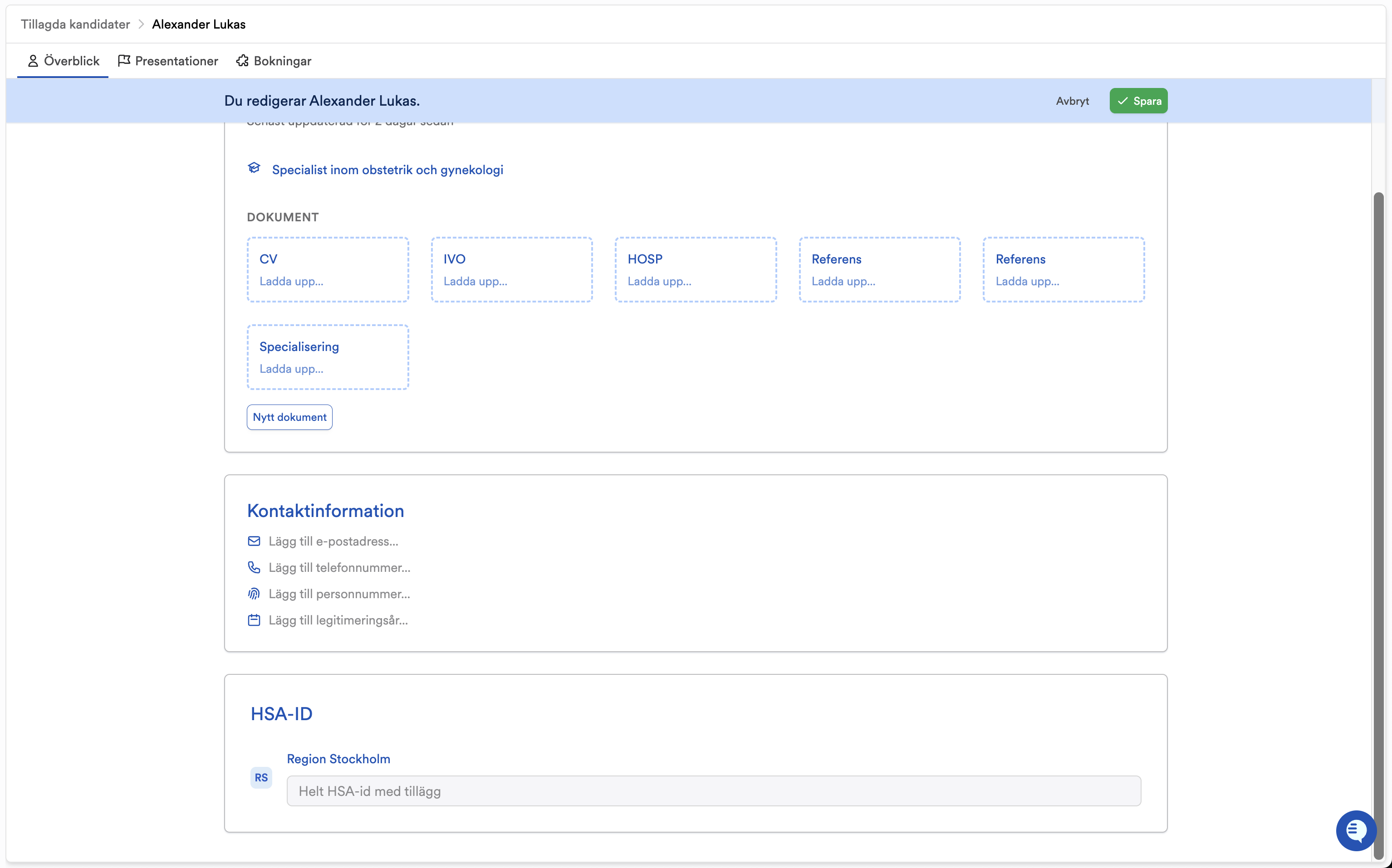Click the 'Du redigerar Alexander Lukas.' banner text
Viewport: 1392px width, 868px height.
tap(322, 101)
